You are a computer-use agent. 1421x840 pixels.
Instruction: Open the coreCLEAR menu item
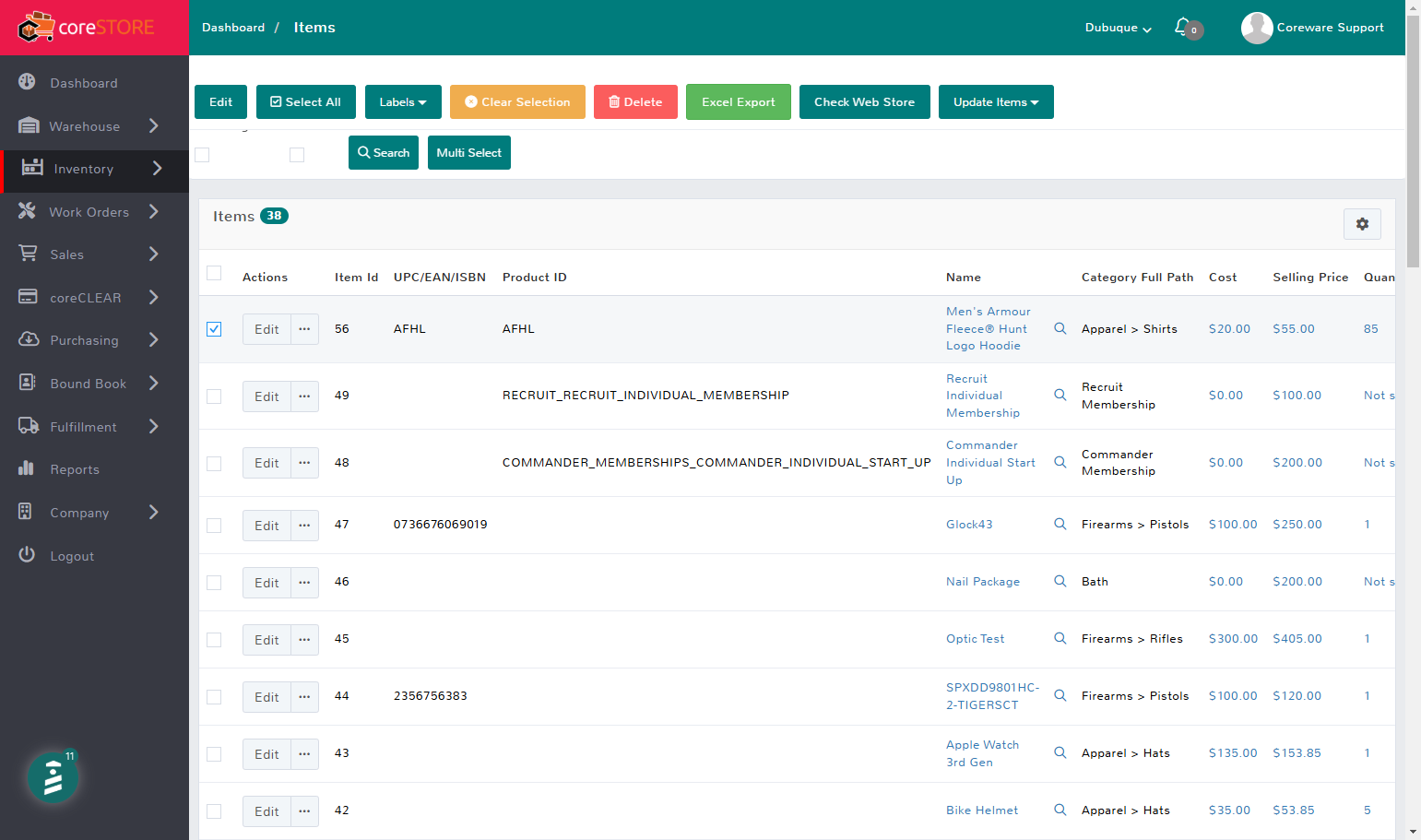(94, 298)
